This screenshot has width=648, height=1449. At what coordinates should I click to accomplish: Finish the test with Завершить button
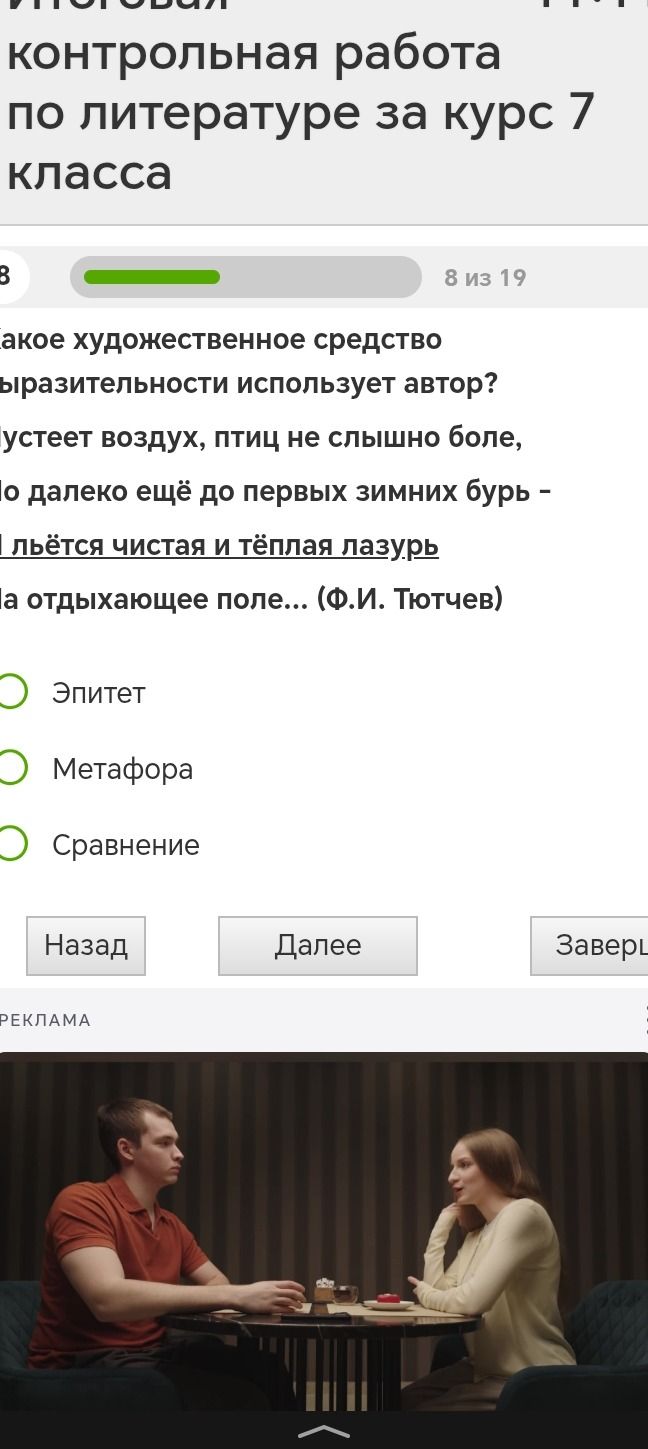(590, 945)
